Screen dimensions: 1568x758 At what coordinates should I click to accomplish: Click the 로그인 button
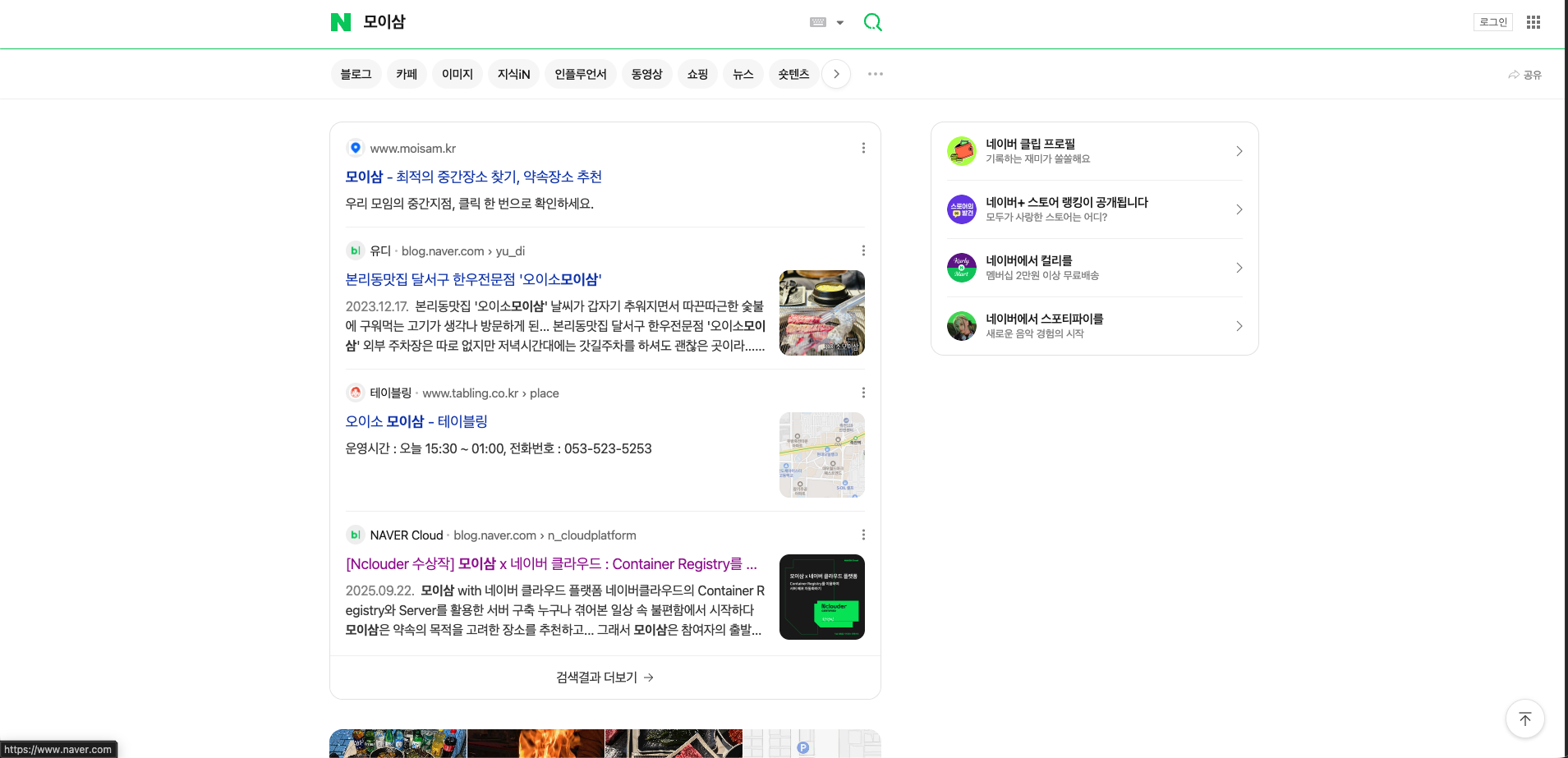(1492, 22)
